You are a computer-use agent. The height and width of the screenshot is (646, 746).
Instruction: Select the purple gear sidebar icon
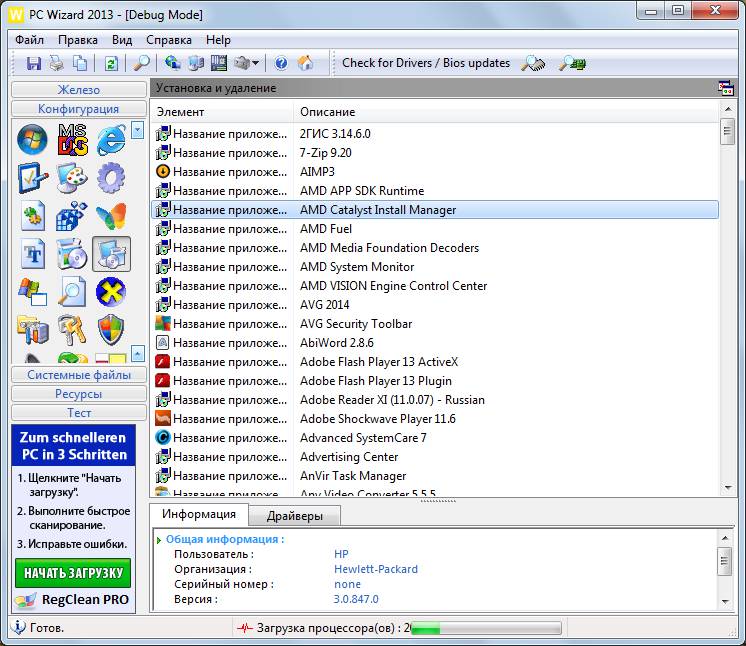click(x=111, y=178)
